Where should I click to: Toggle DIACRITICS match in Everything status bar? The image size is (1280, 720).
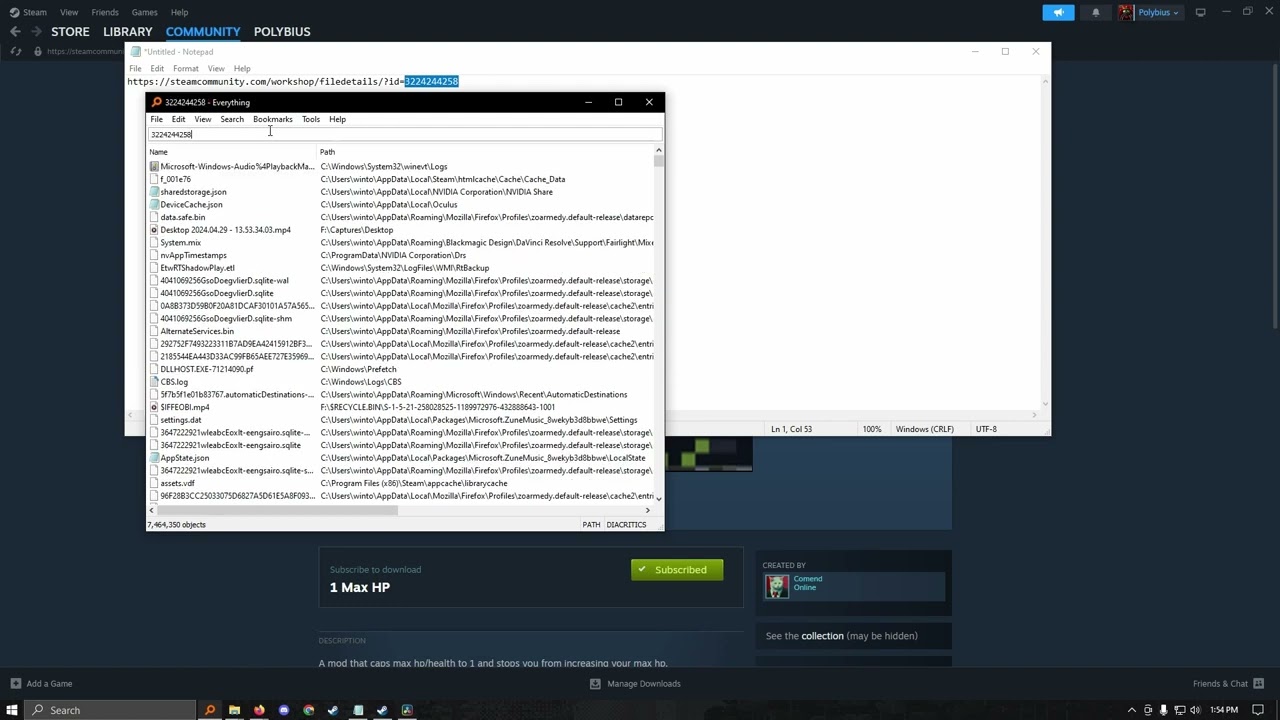626,525
